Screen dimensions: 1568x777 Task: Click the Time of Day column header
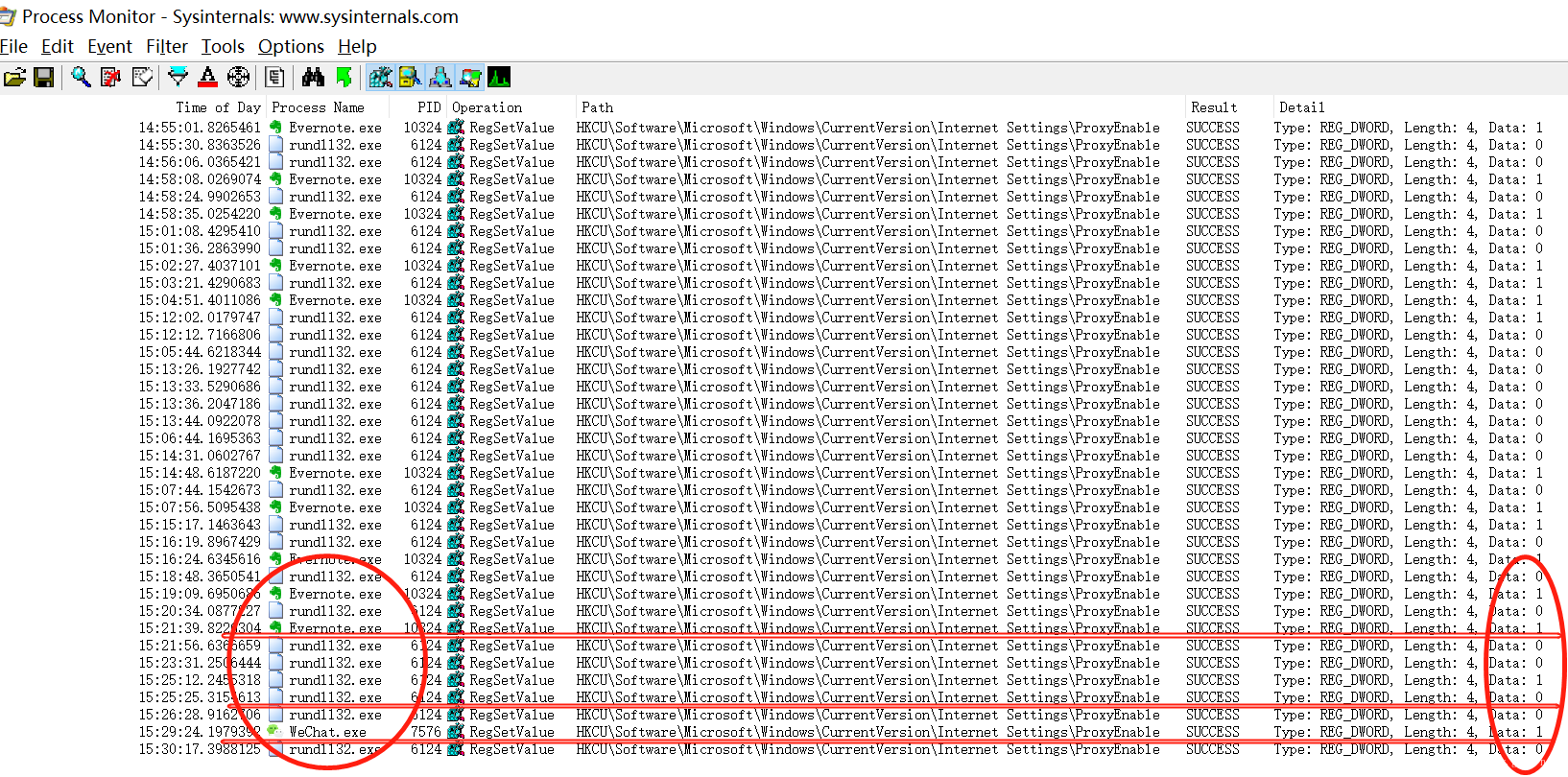218,107
